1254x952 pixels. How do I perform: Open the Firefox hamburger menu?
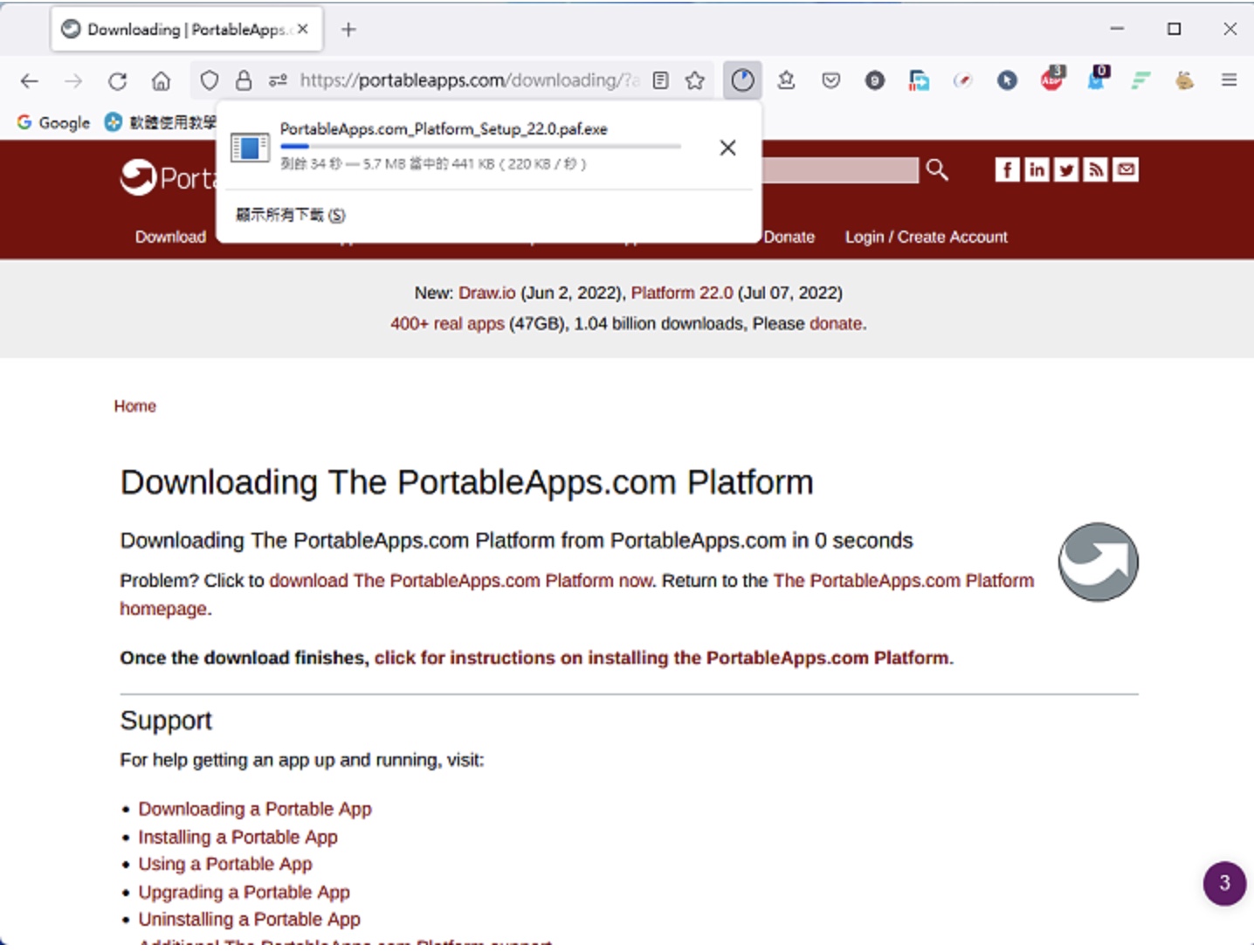[x=1229, y=80]
